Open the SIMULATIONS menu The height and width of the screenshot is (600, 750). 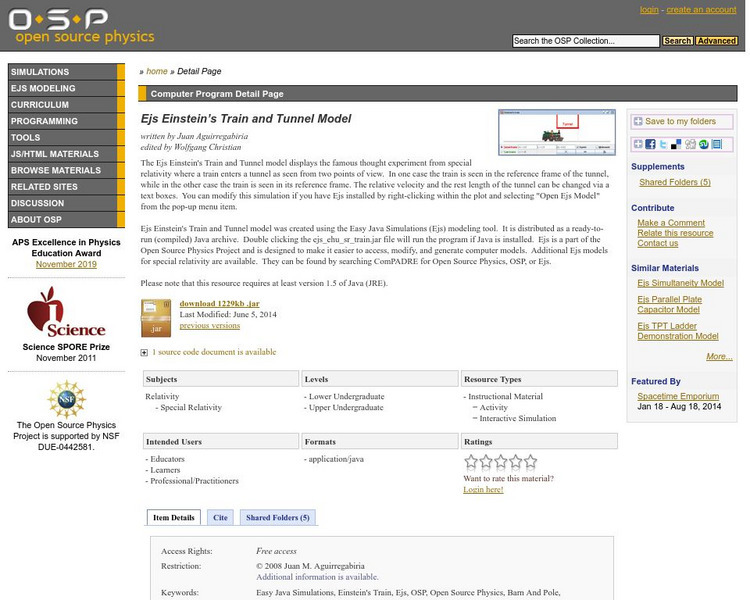[66, 72]
